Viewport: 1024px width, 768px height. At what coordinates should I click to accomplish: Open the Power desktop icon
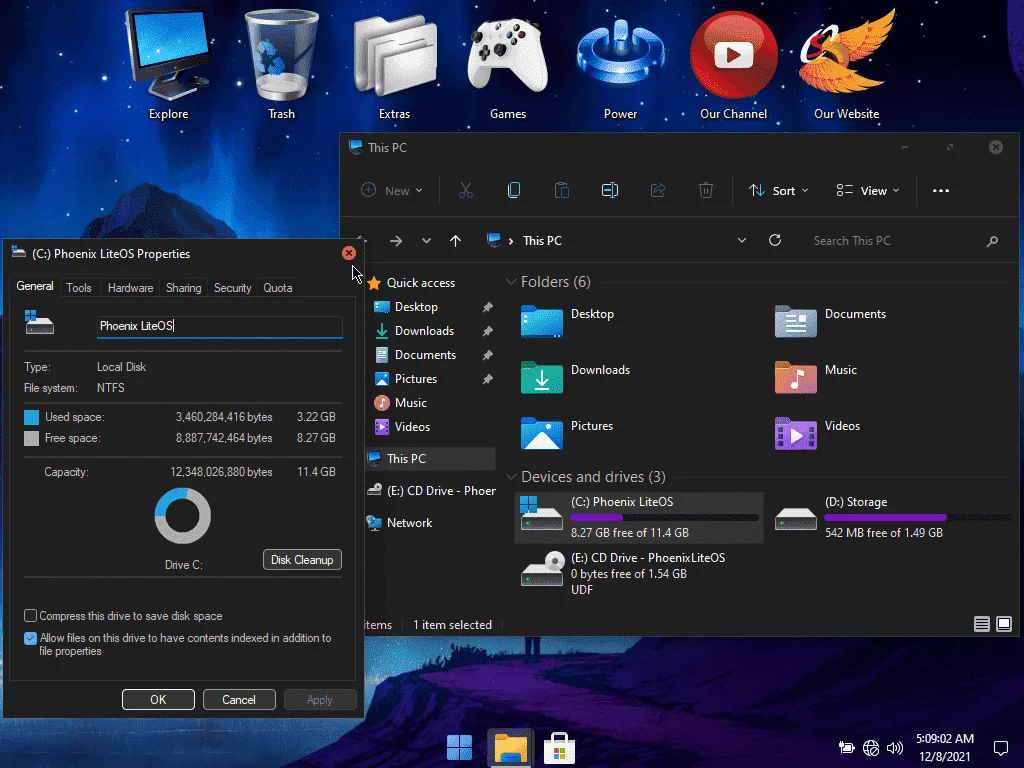point(620,65)
